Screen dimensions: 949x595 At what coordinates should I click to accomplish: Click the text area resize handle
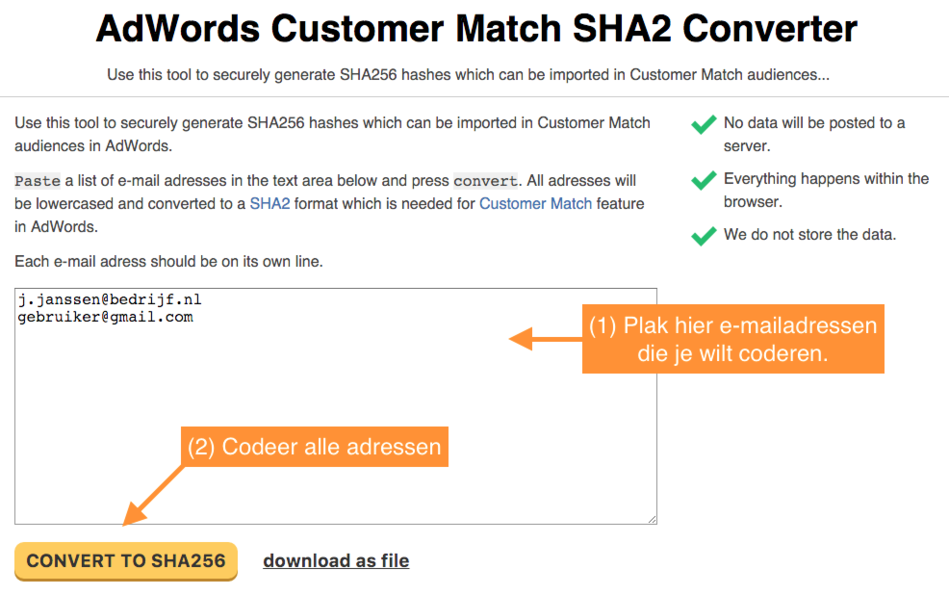click(x=652, y=519)
